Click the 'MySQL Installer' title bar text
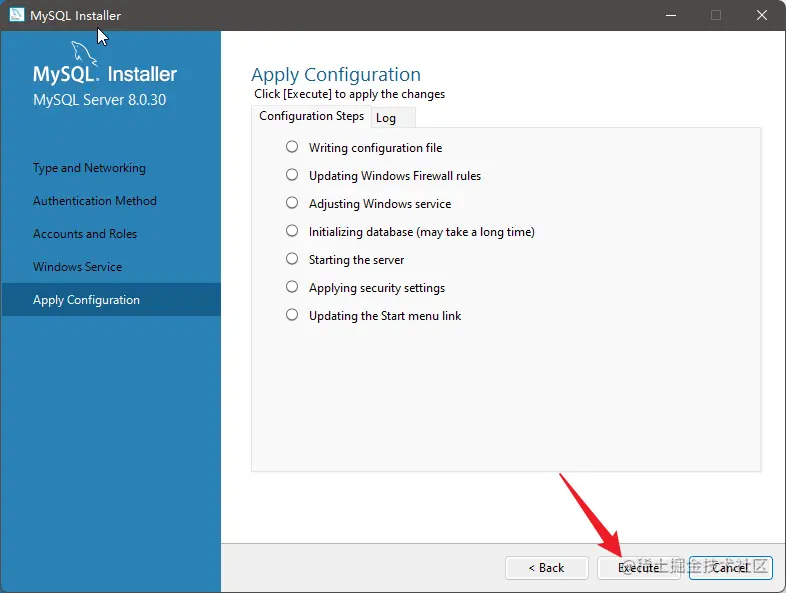The width and height of the screenshot is (786, 593). coord(75,16)
